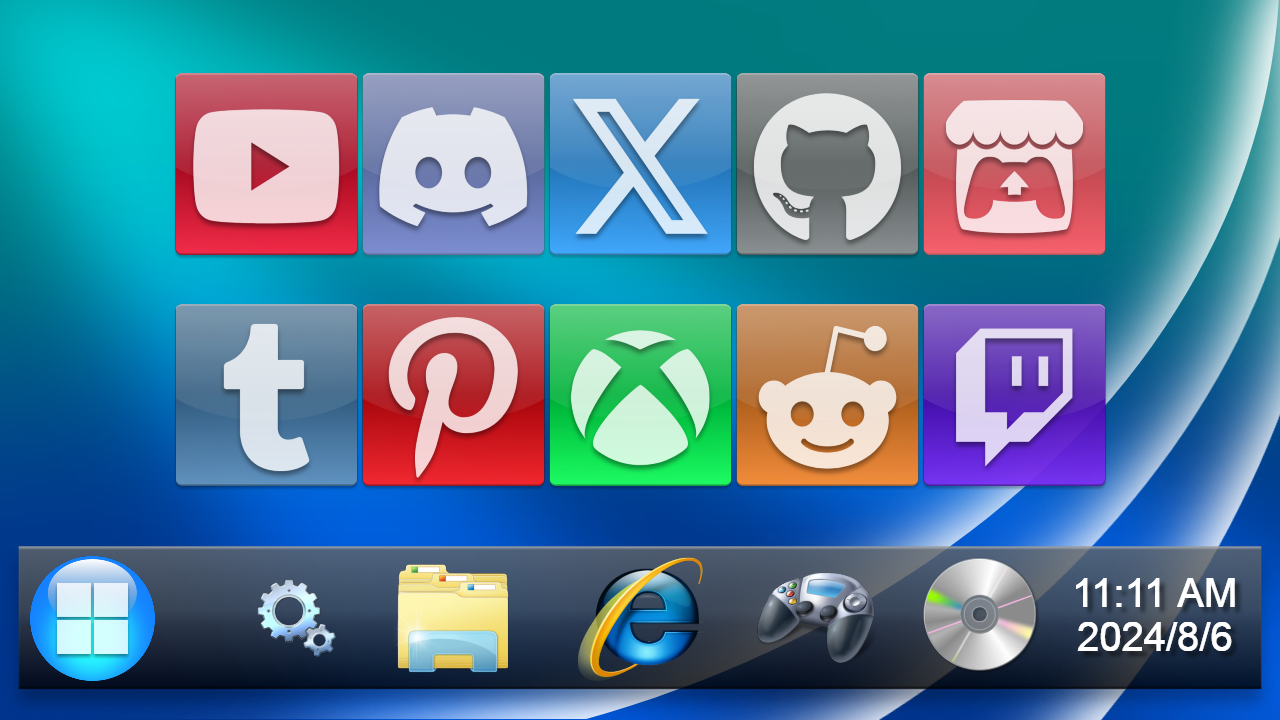The image size is (1280, 720).
Task: Open the Start menu orb
Action: coord(93,618)
